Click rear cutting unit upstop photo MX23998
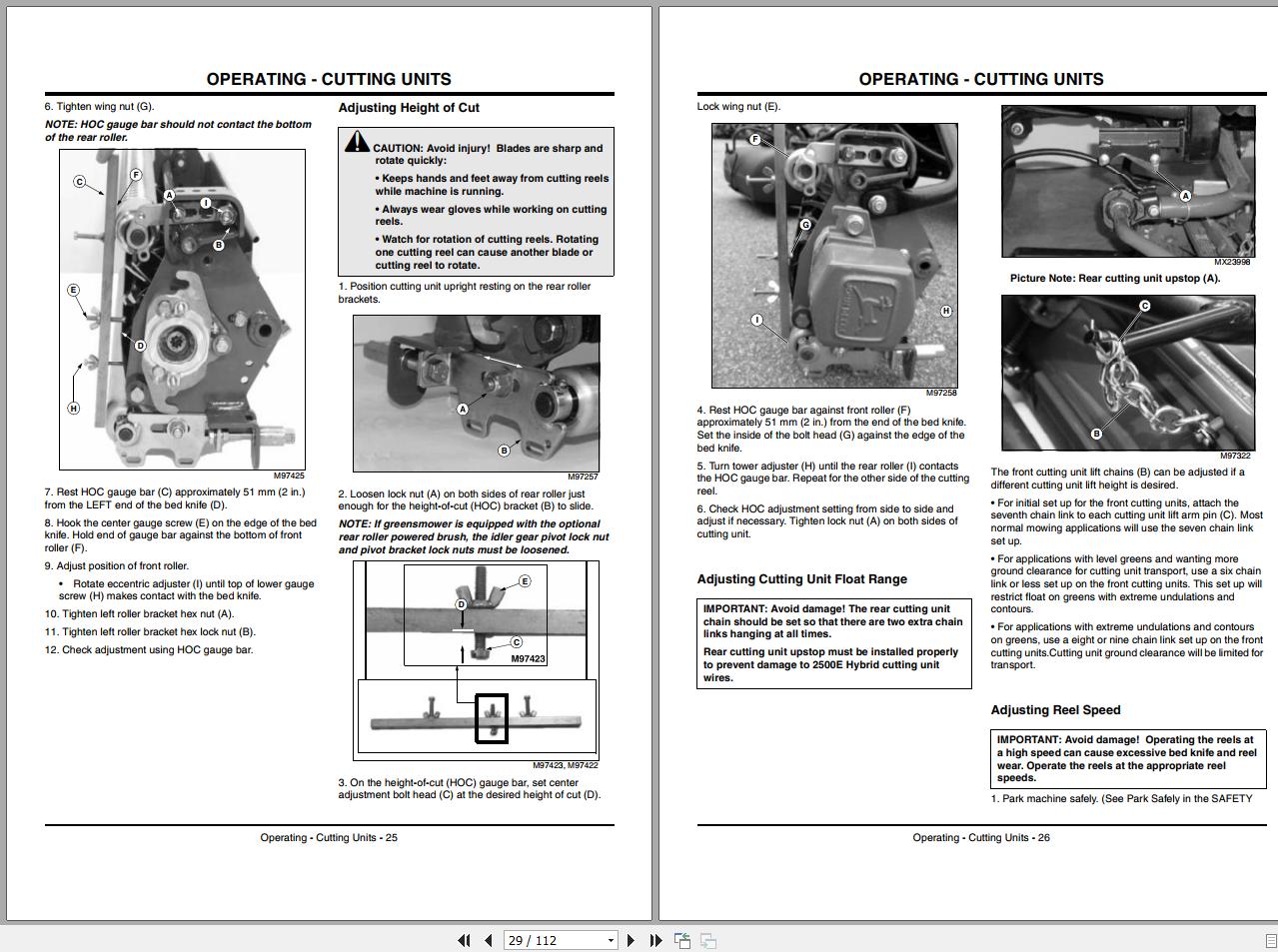Screen dimensions: 1278x952 point(1126,181)
